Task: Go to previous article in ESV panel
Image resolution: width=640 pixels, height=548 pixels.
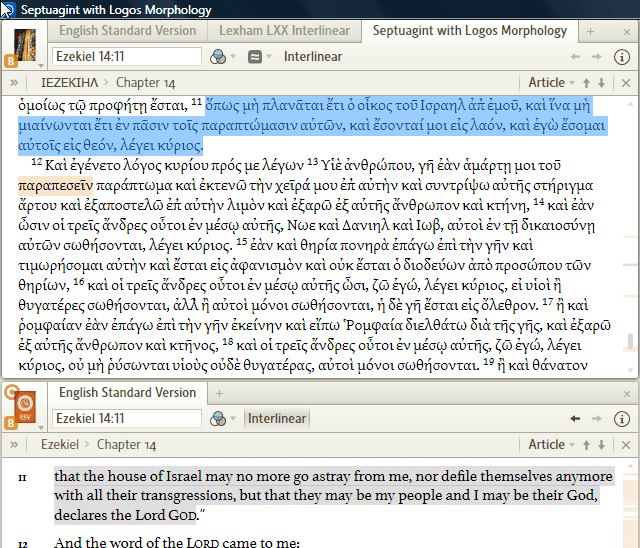Action: coord(587,445)
